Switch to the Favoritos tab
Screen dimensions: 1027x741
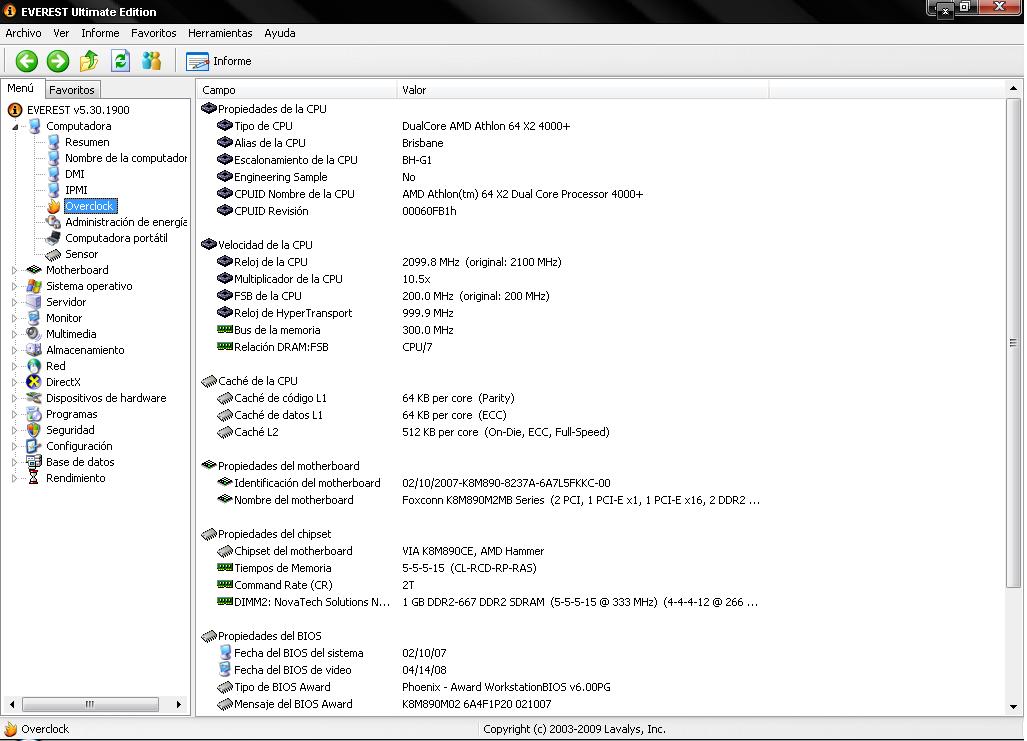tap(72, 90)
